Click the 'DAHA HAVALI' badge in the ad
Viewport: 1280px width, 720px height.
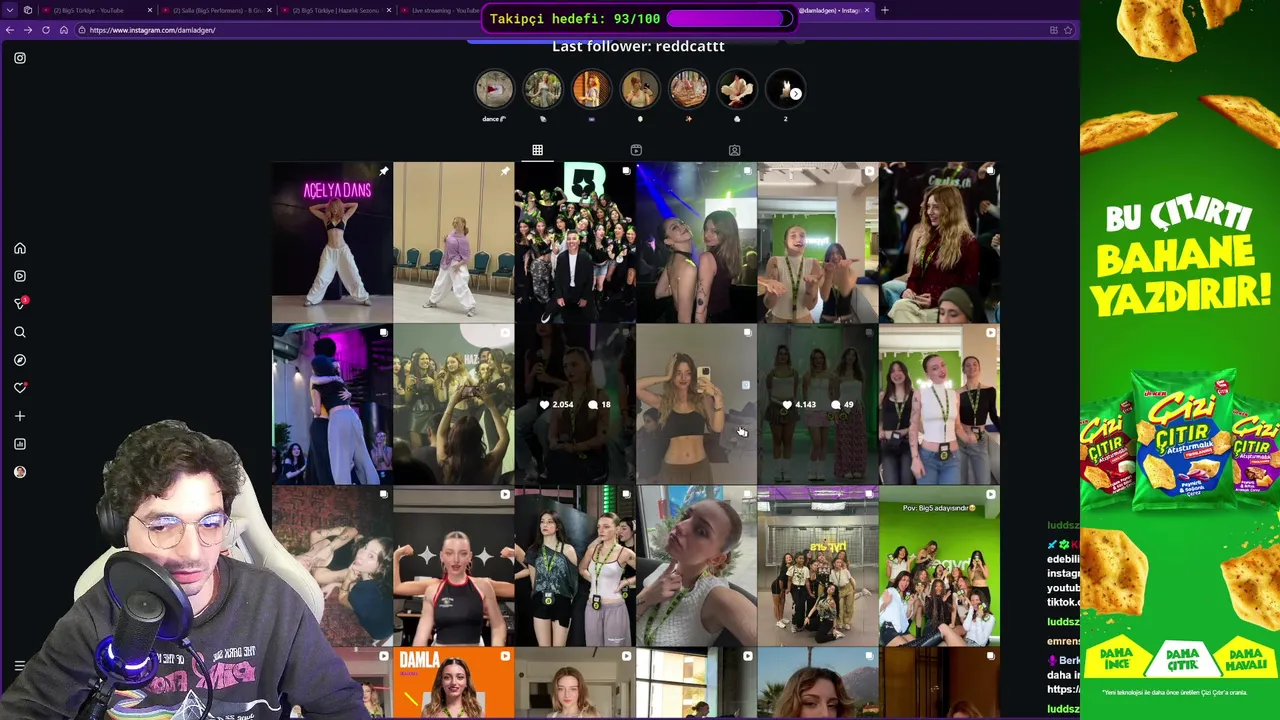pos(1245,658)
